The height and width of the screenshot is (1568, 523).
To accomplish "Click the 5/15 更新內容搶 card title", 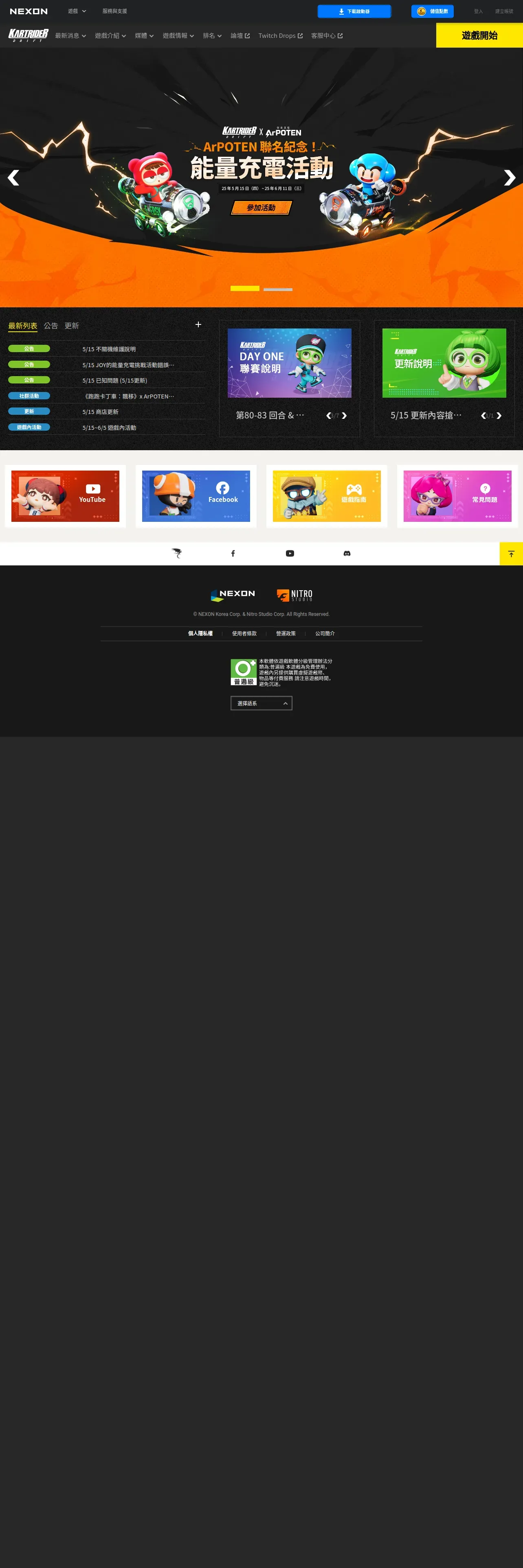I will click(x=426, y=415).
